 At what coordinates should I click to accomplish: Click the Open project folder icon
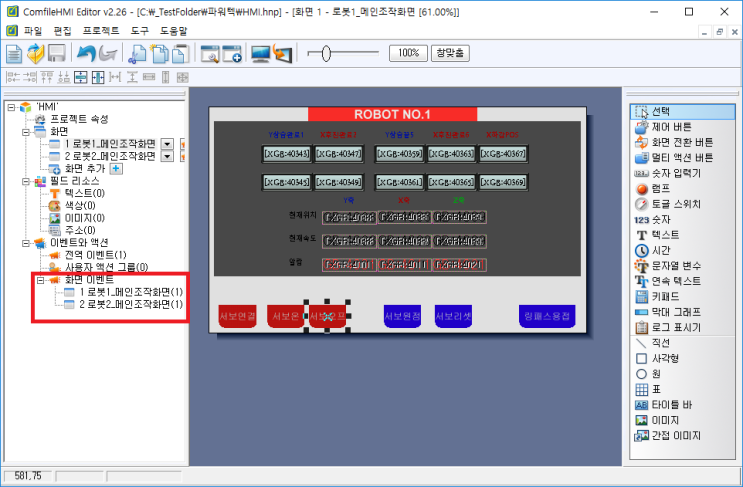36,54
